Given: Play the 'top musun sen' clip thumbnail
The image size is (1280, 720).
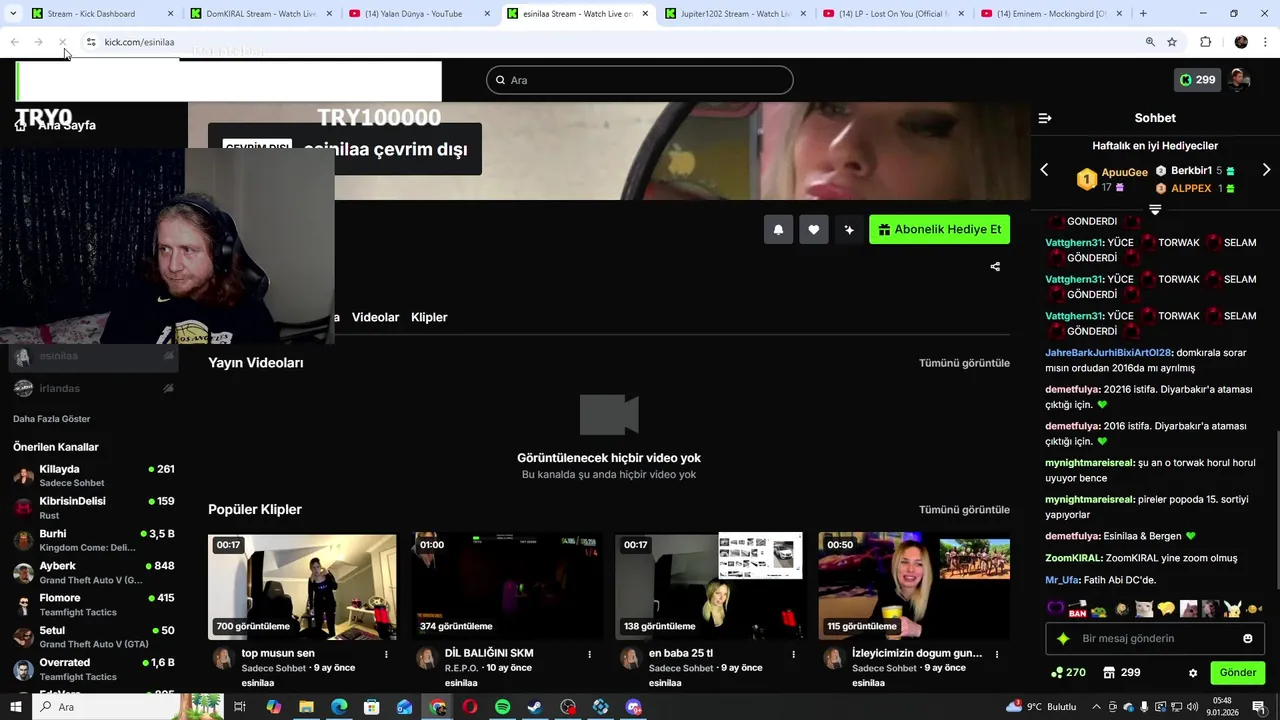Looking at the screenshot, I should tap(302, 586).
